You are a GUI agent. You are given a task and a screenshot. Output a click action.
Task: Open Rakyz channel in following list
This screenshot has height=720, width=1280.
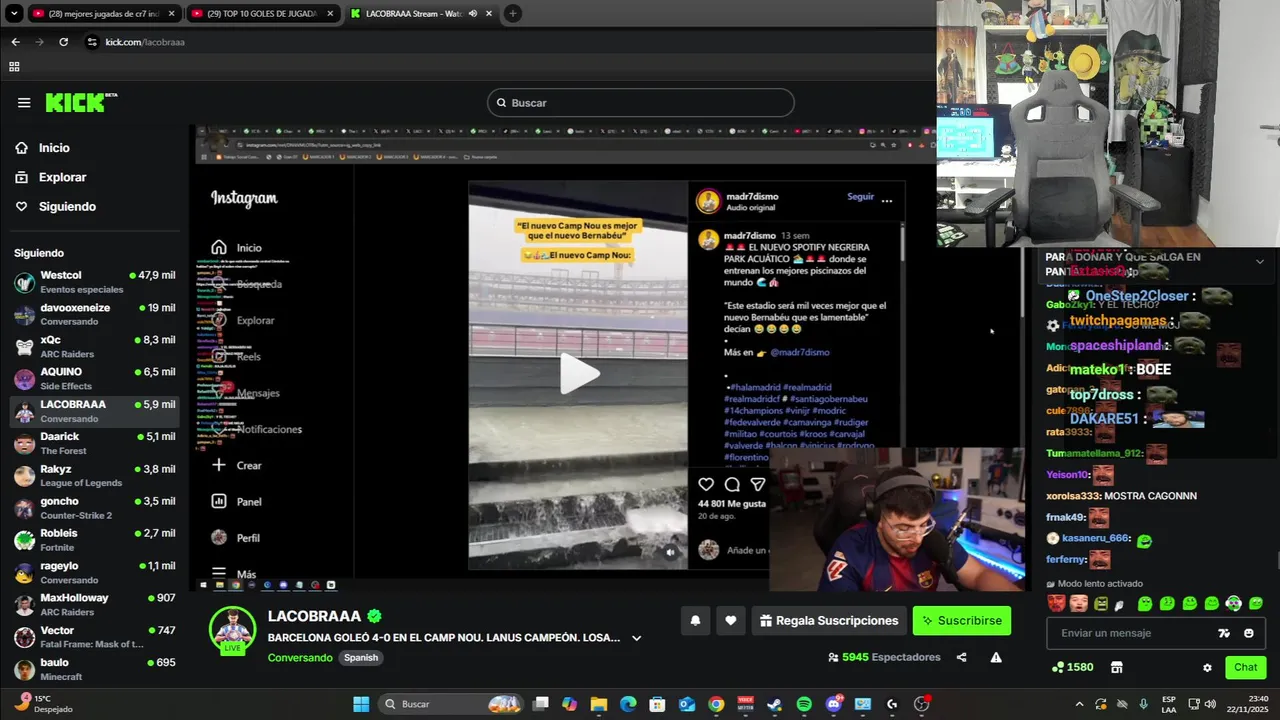(x=95, y=476)
